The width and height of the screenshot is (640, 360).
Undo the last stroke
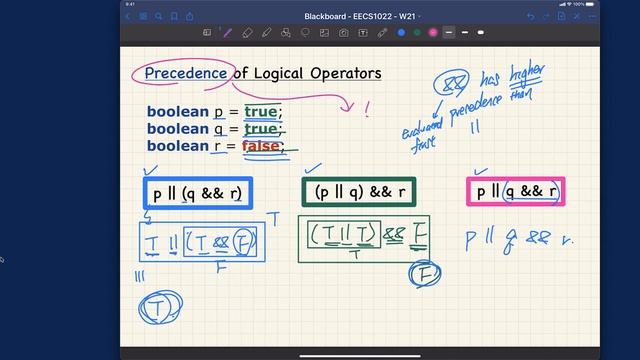tap(531, 16)
